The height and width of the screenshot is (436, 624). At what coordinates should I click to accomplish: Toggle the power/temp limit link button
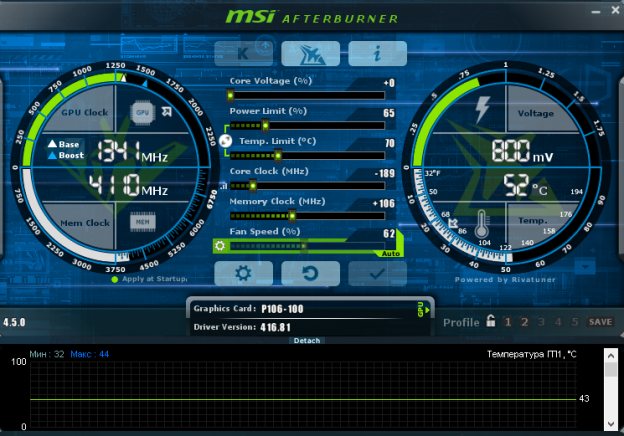[x=225, y=141]
